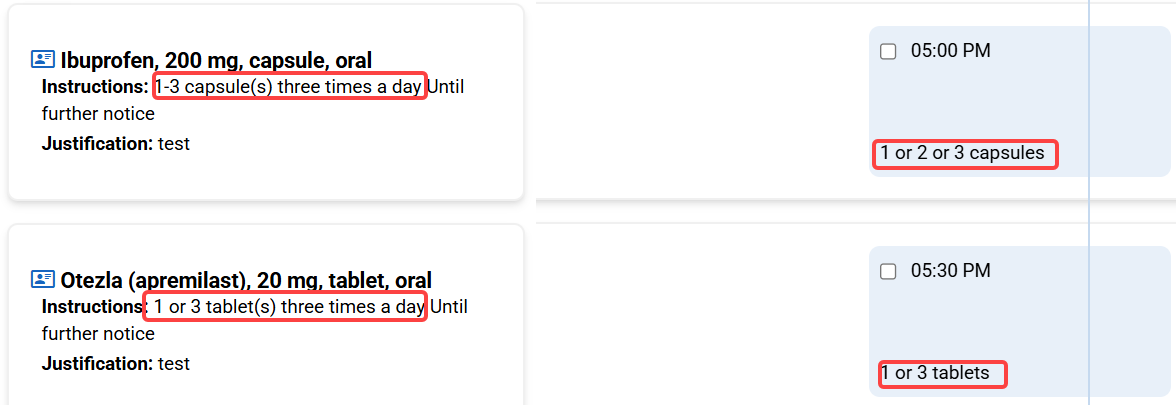Click the Ibuprofen Instructions label
Viewport: 1176px width, 405px height.
[x=95, y=87]
